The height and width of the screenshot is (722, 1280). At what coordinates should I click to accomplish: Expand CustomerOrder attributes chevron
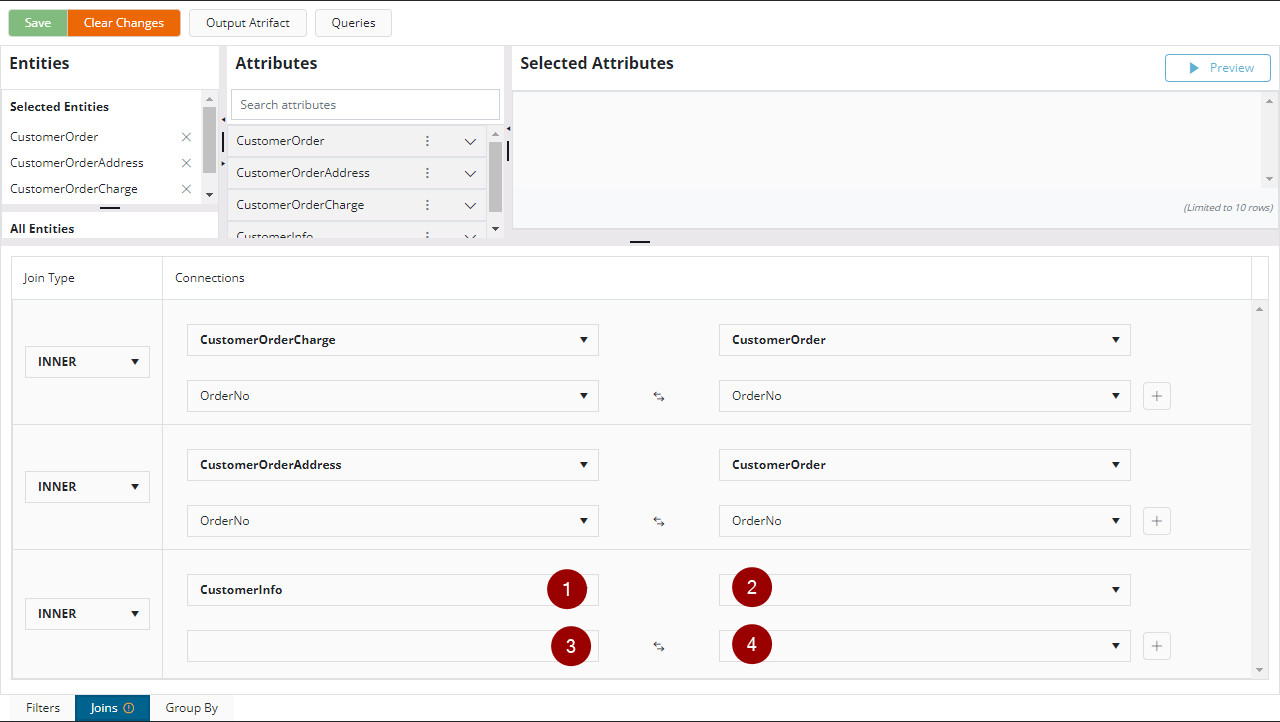click(x=470, y=141)
